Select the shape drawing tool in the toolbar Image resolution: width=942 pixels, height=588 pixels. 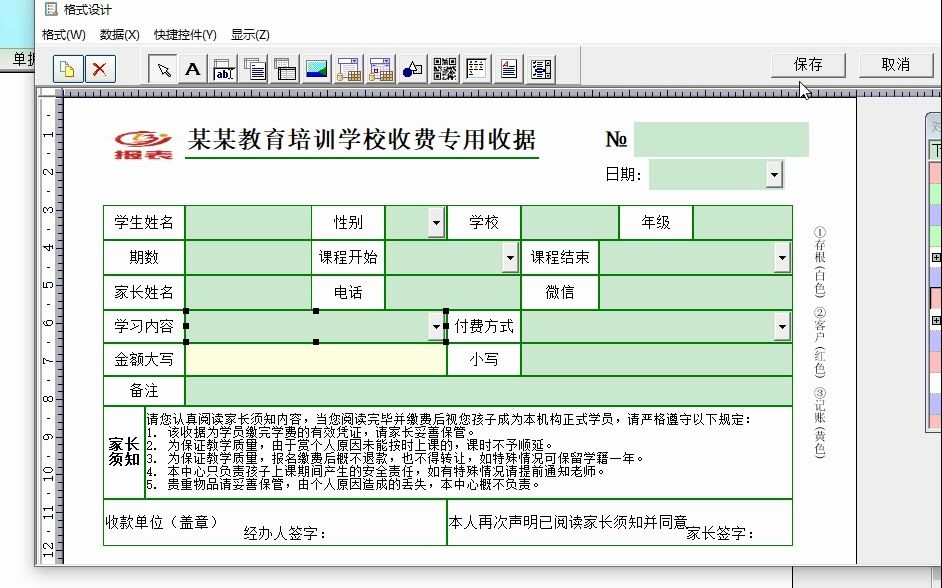click(x=411, y=68)
